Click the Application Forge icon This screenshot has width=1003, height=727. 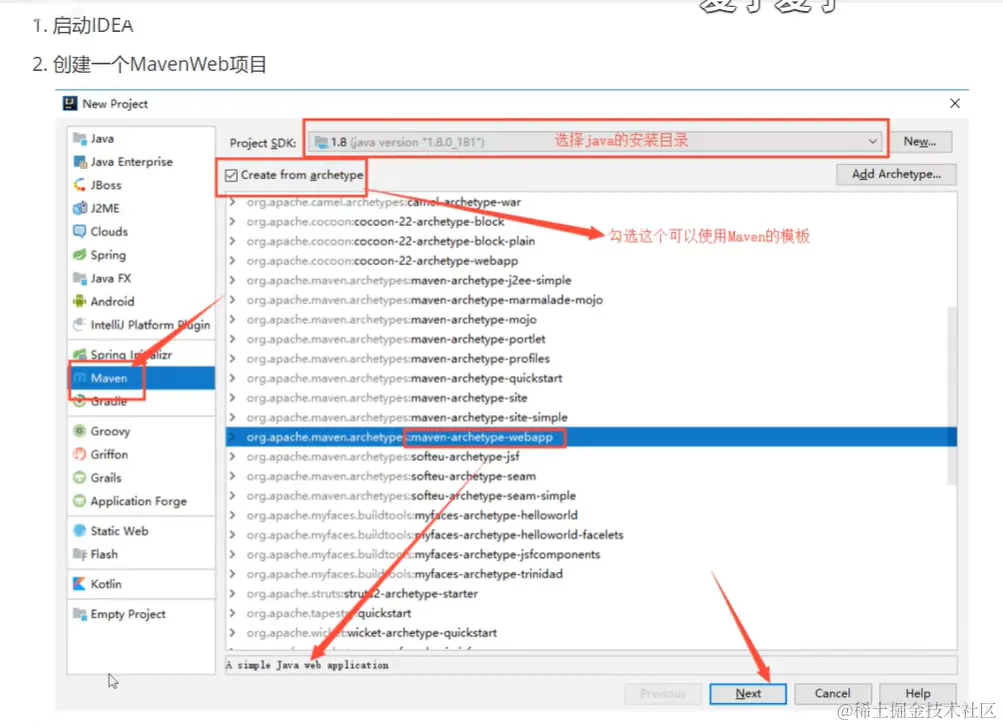tap(80, 501)
